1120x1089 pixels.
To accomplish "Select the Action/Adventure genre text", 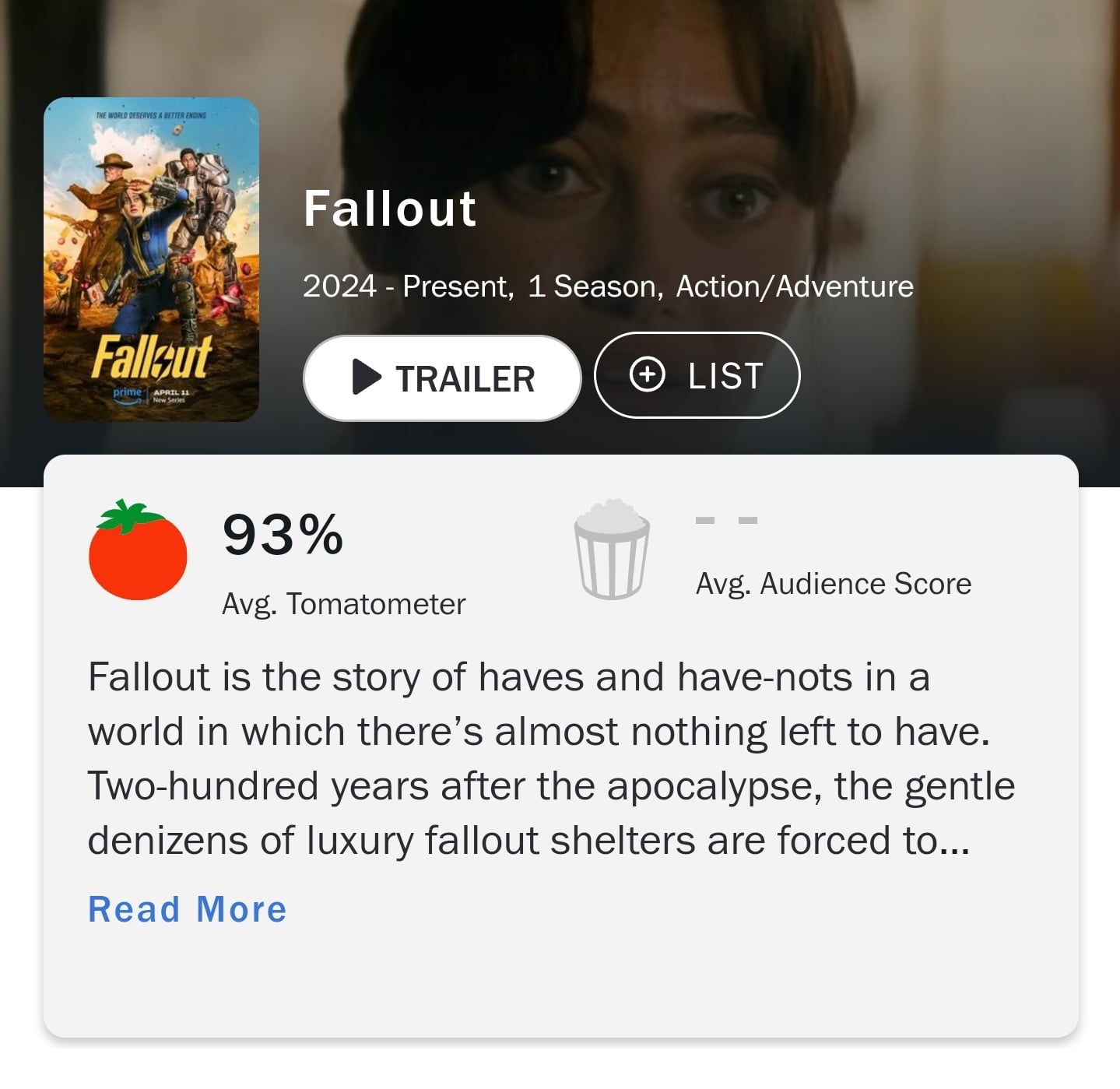I will coord(795,286).
